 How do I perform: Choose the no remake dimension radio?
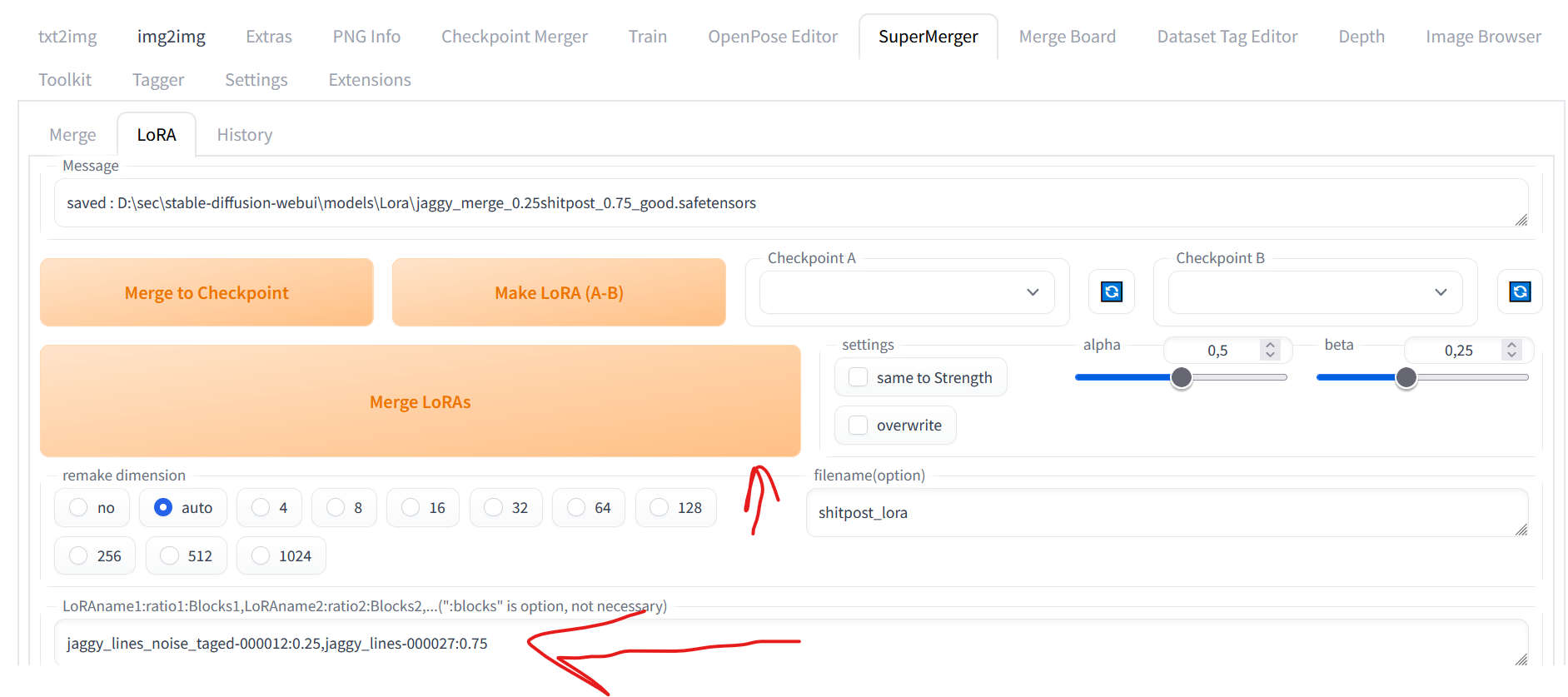tap(92, 507)
